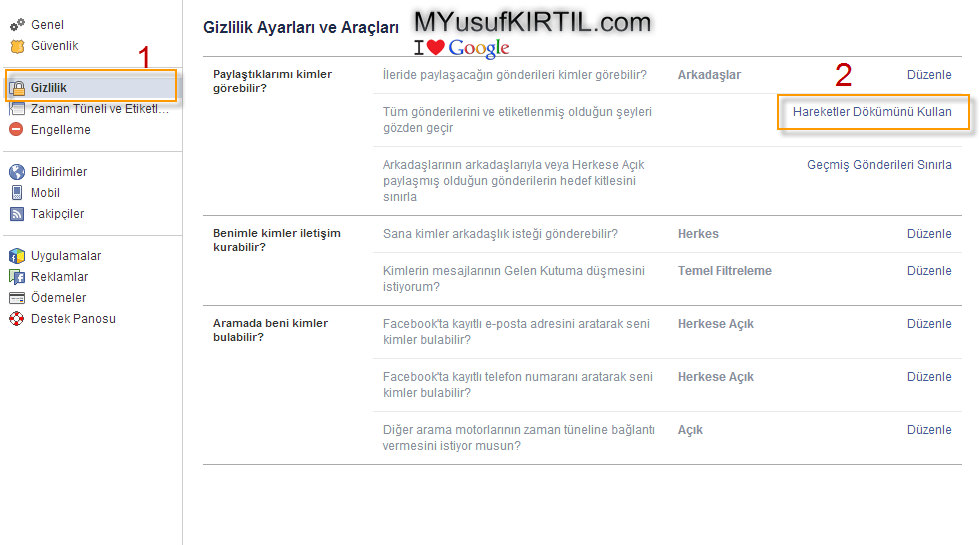
Task: Click the Herkes value
Action: click(698, 234)
